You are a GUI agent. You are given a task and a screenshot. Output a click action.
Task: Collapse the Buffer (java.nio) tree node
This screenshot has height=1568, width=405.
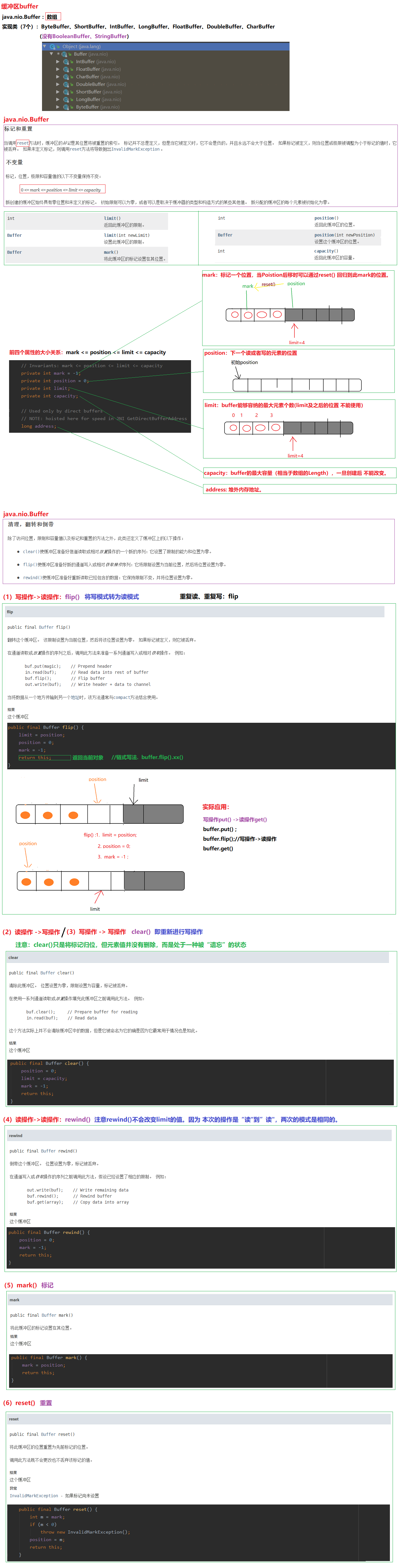(52, 54)
